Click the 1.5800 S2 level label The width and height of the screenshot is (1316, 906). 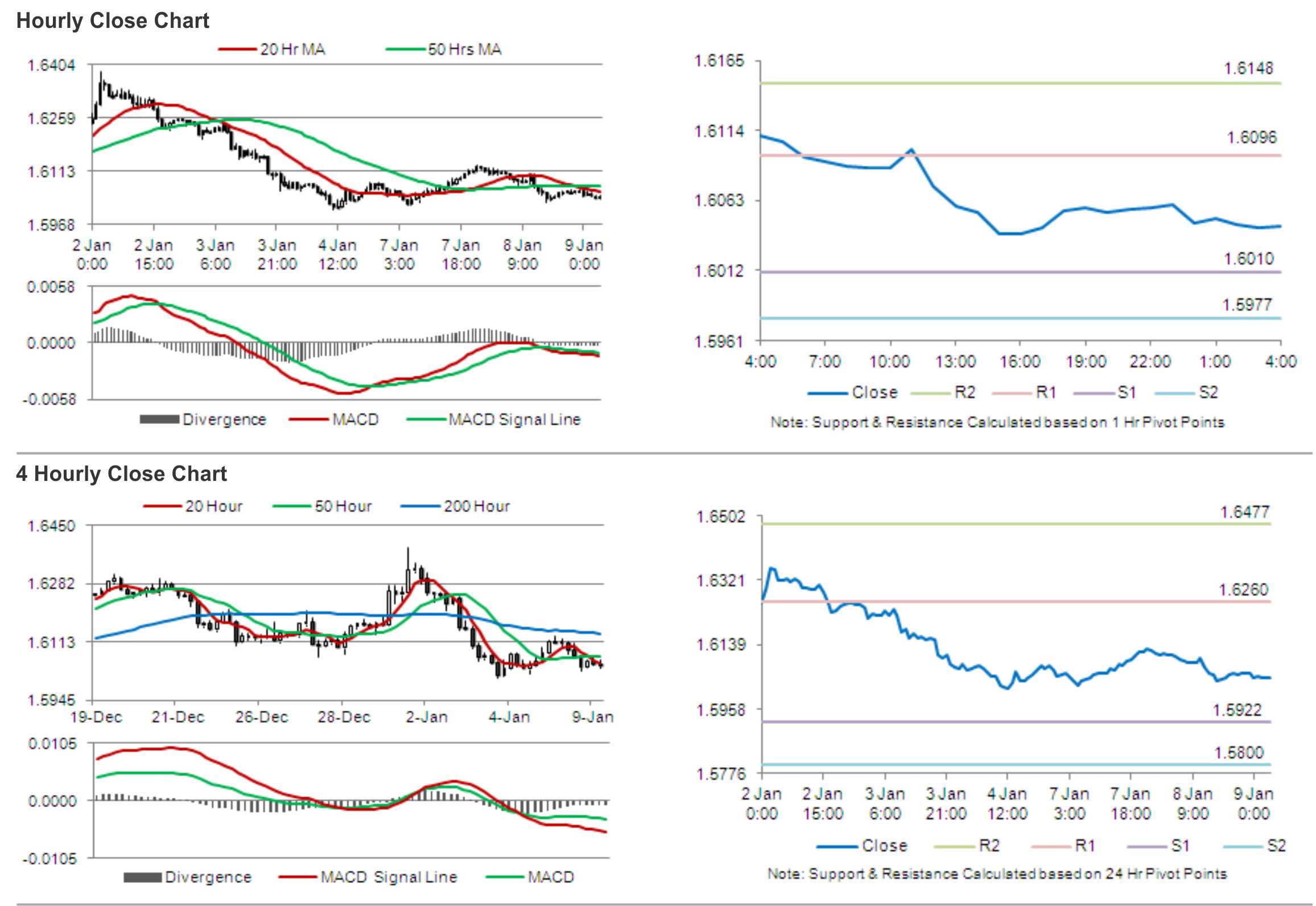[1239, 753]
